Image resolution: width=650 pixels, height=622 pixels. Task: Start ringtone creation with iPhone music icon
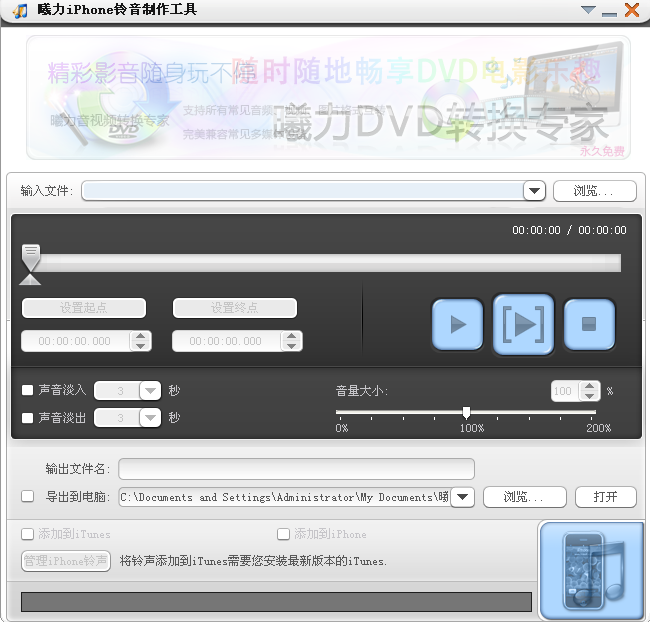pos(592,571)
